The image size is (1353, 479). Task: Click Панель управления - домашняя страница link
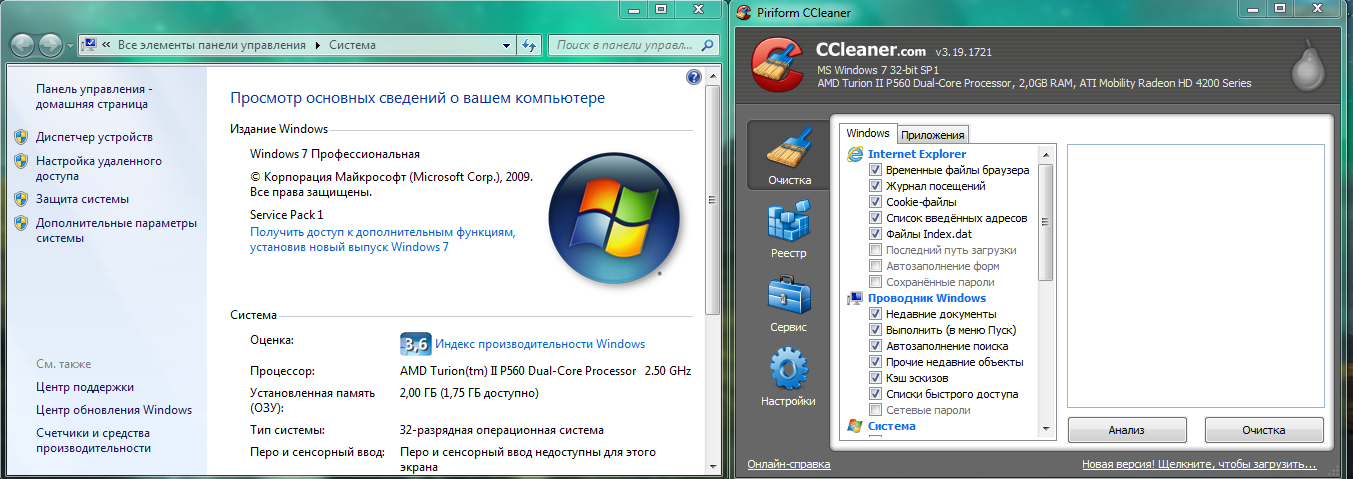point(94,96)
